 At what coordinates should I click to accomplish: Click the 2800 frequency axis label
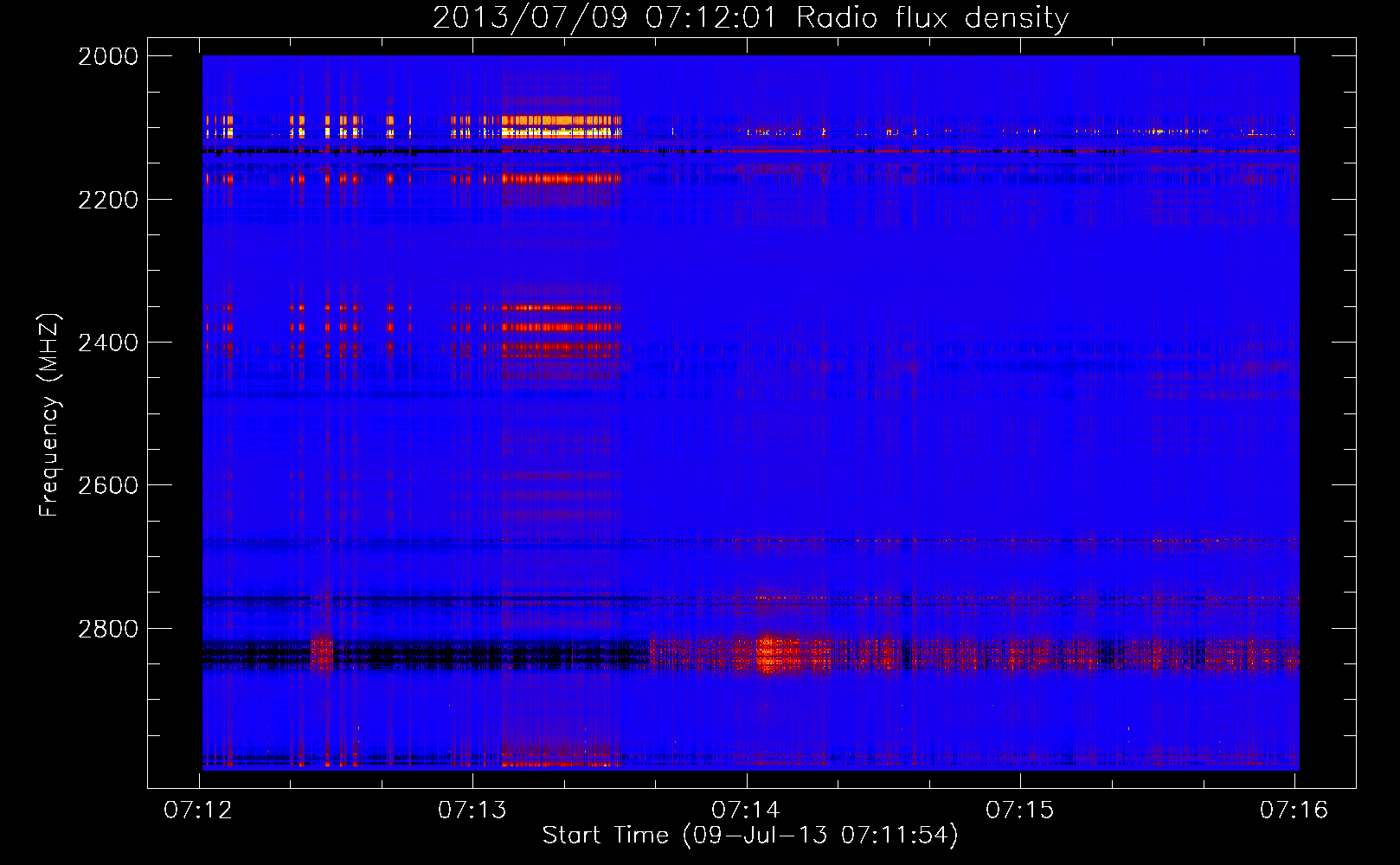point(108,629)
